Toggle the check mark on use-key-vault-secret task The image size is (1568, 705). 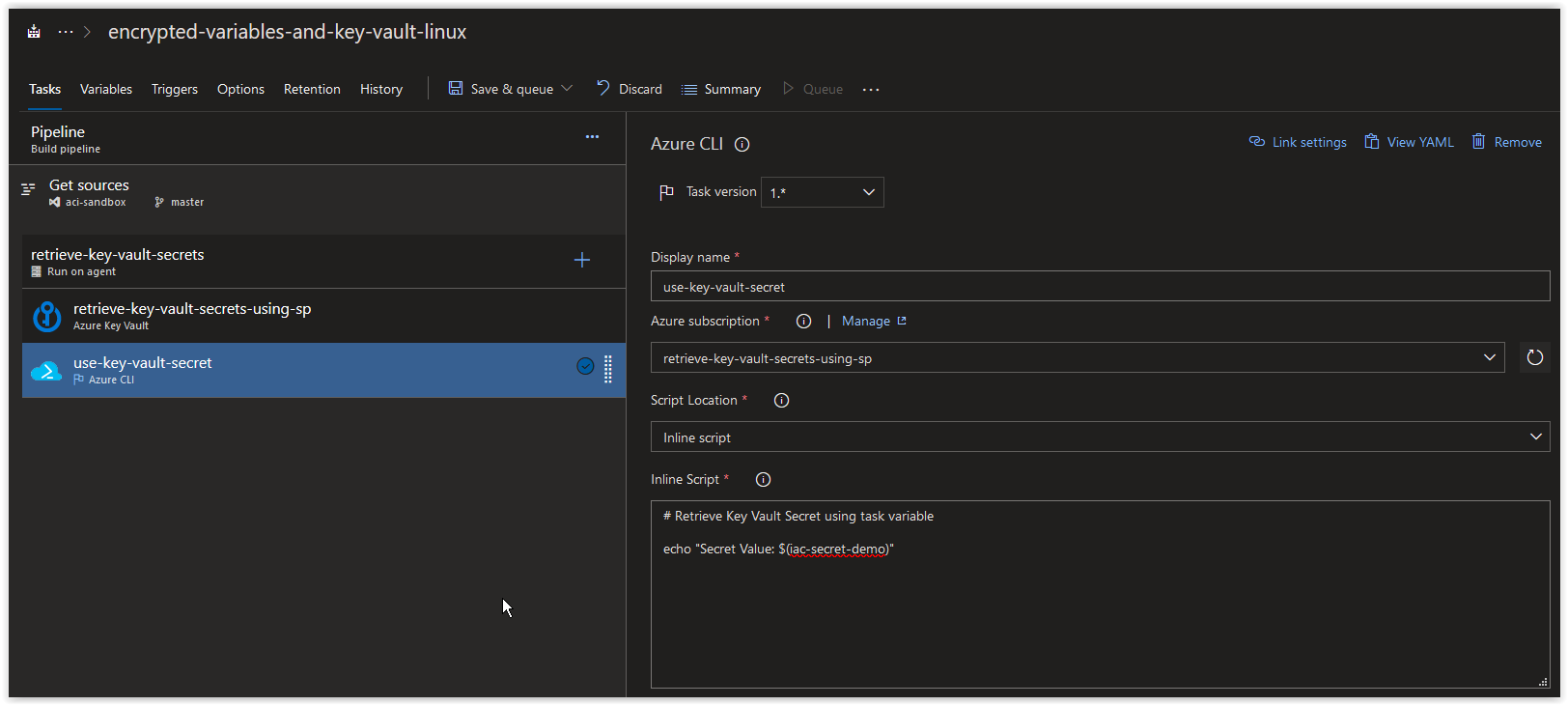[x=585, y=365]
